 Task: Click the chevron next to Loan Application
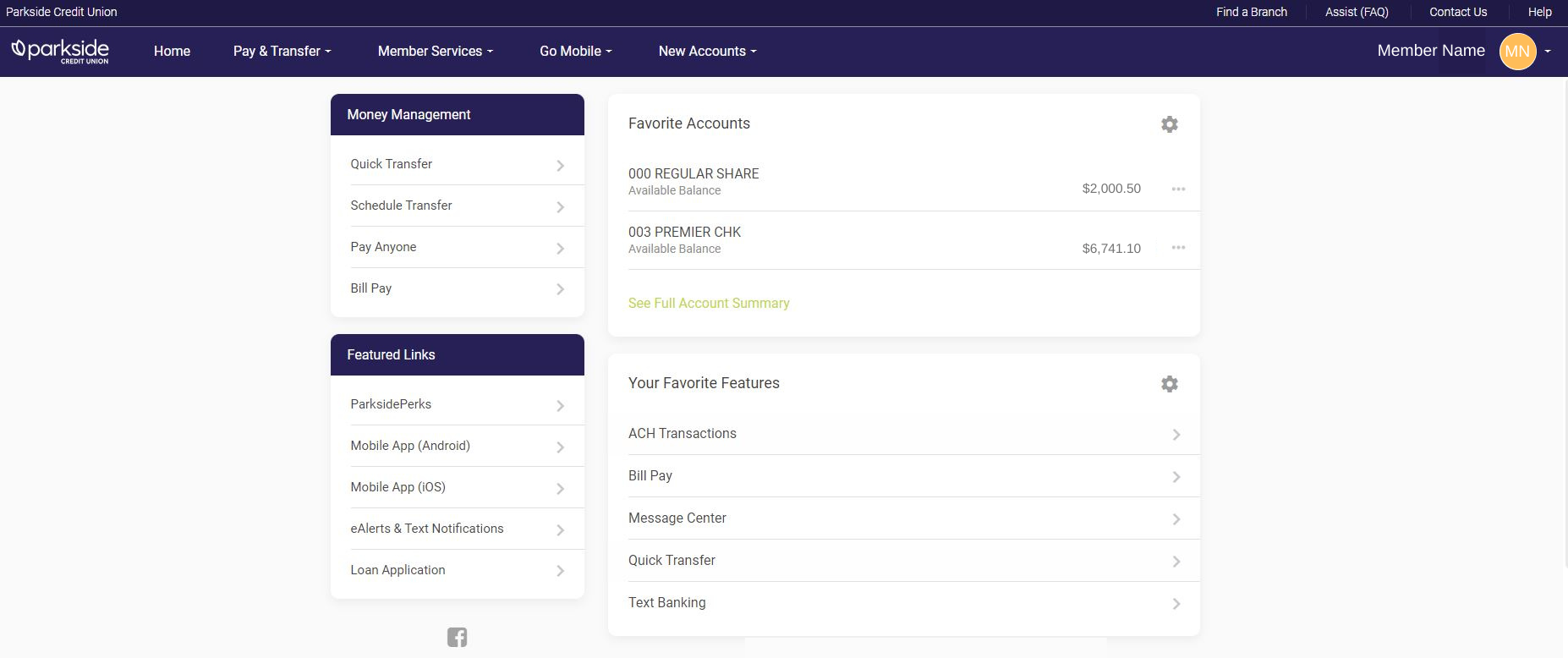[560, 571]
